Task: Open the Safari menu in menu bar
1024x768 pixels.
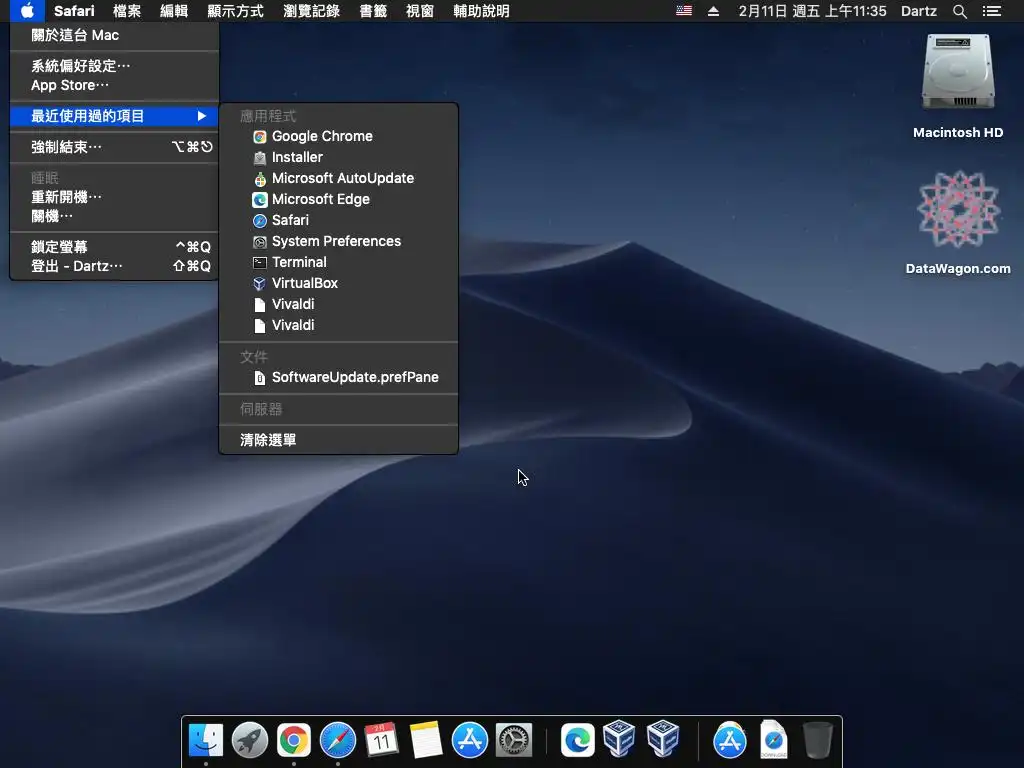Action: 74,10
